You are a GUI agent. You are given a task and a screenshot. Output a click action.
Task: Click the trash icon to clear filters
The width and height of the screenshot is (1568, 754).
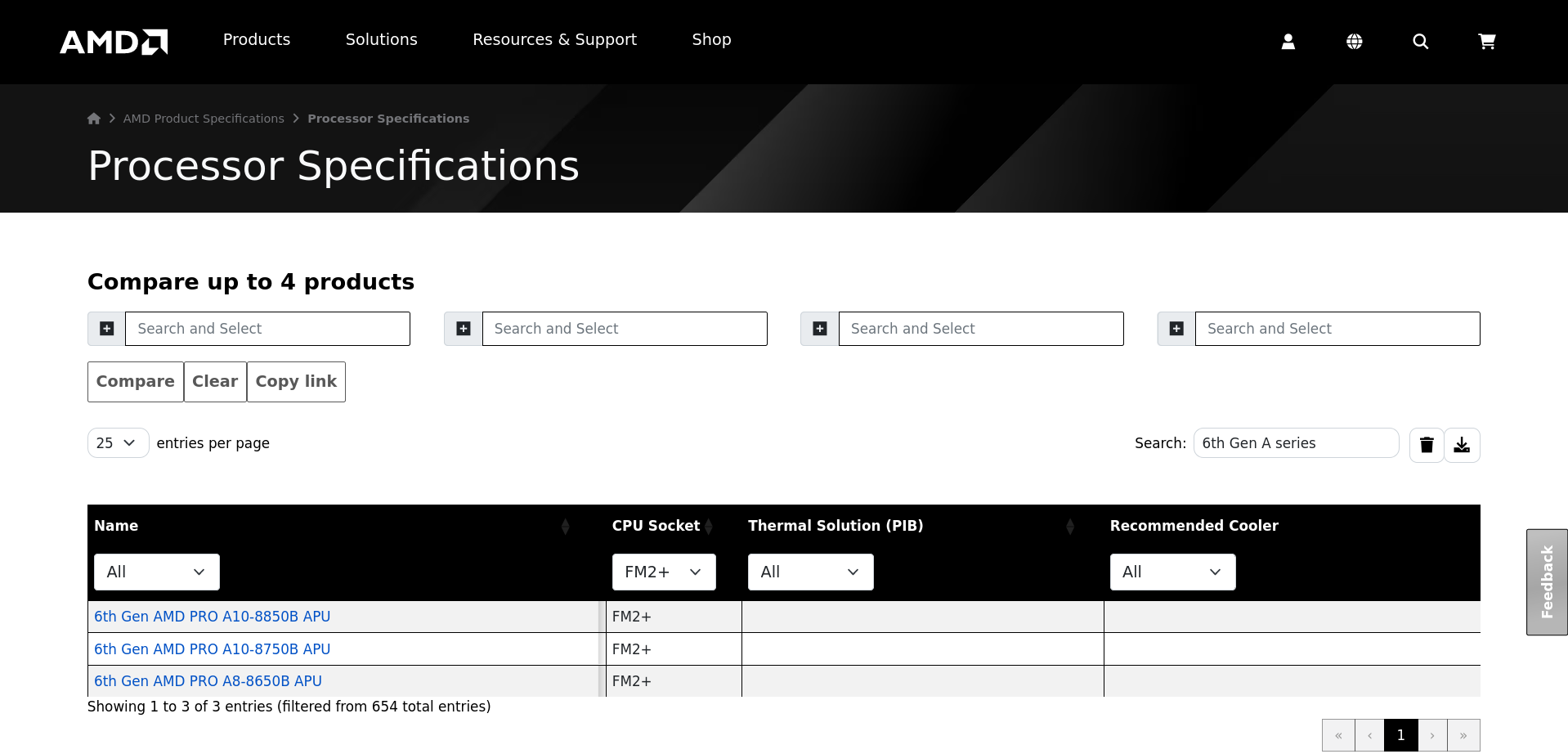click(x=1427, y=445)
